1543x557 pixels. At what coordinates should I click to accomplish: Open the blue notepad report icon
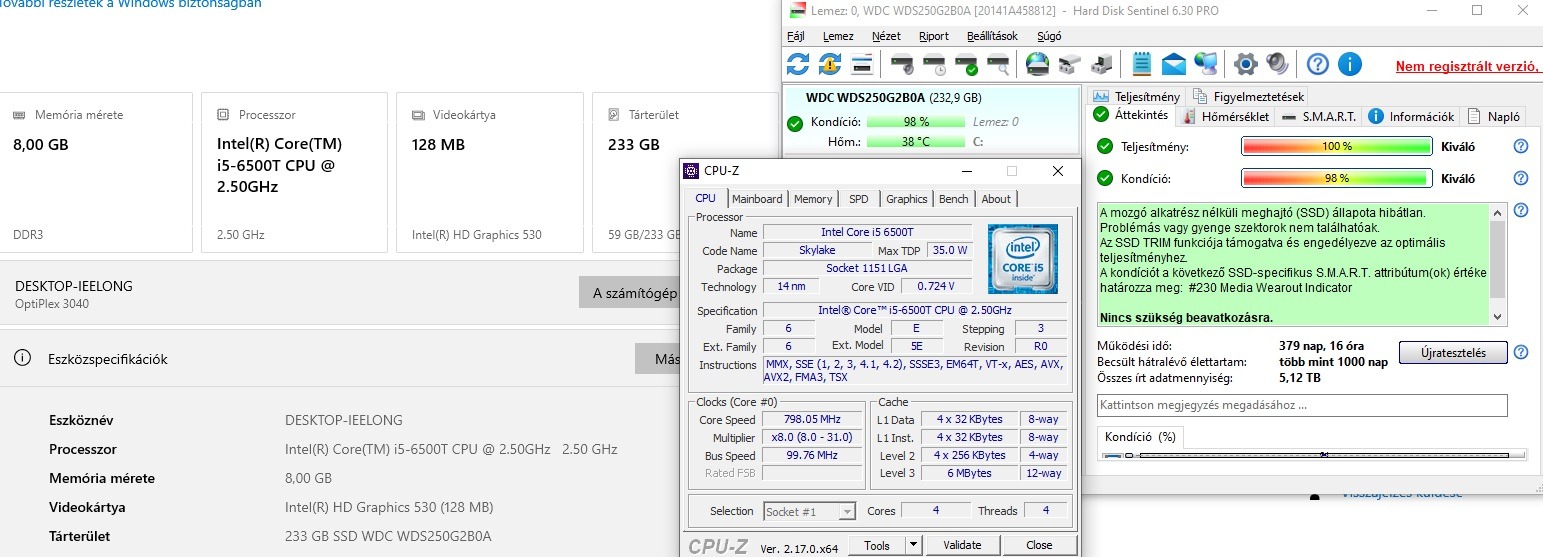pos(1141,65)
